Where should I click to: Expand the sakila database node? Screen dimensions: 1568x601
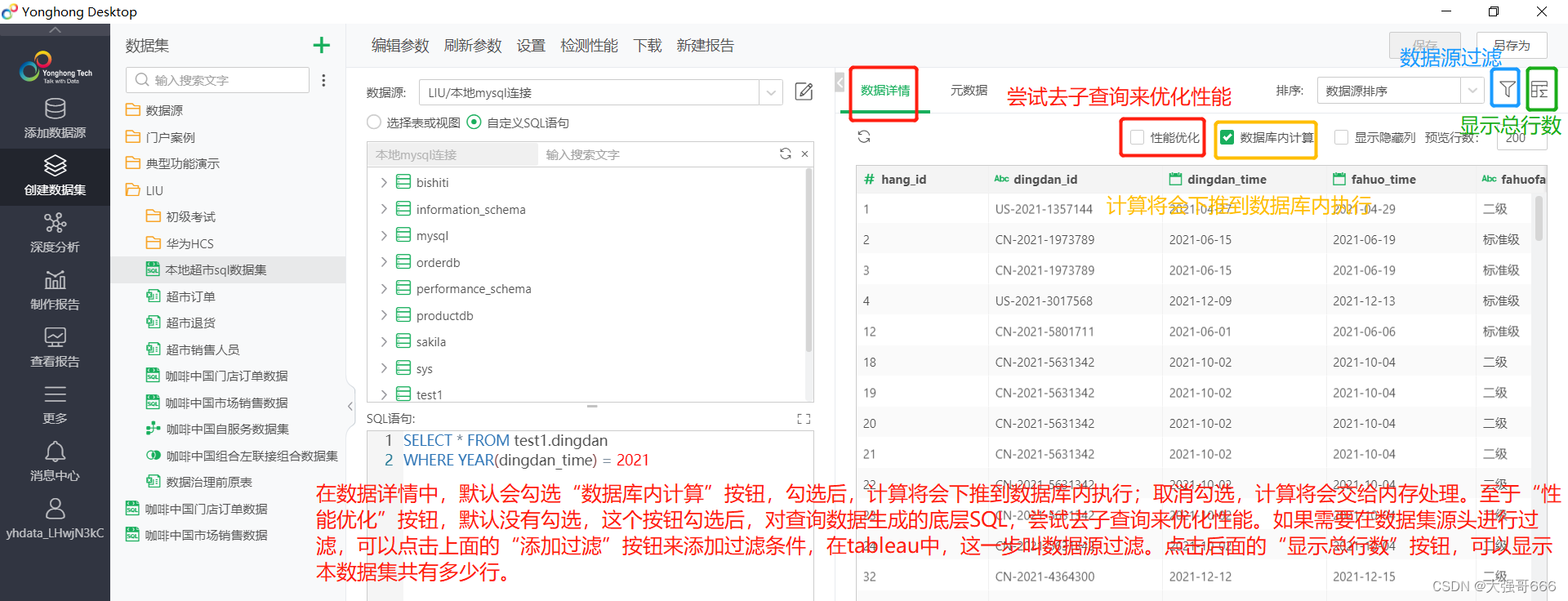[x=384, y=341]
